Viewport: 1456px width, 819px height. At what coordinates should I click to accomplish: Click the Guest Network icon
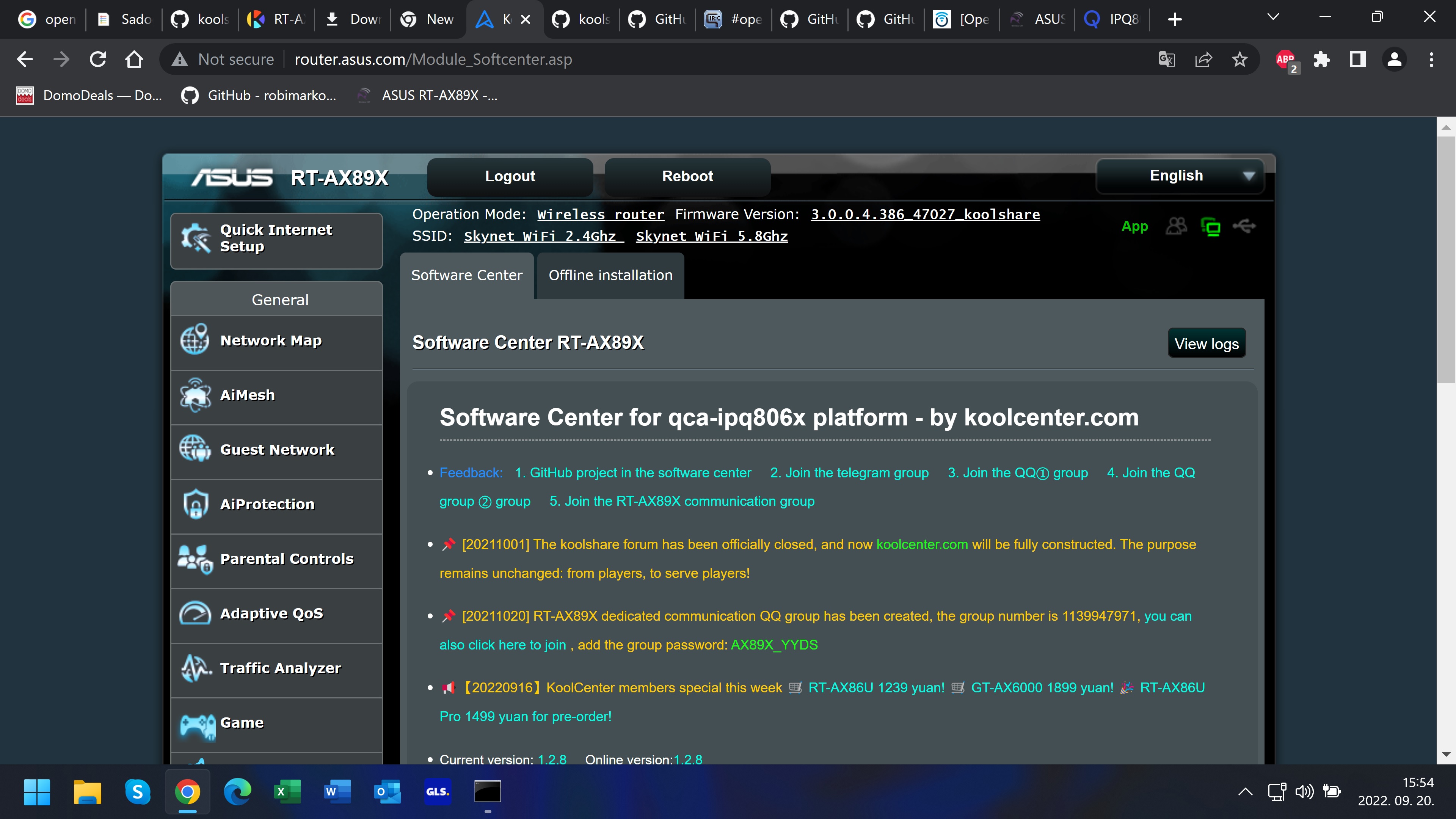(195, 449)
